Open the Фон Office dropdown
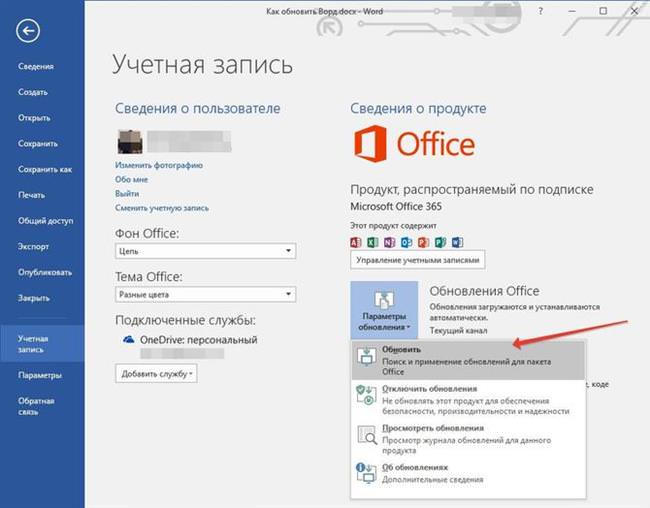This screenshot has width=650, height=508. click(x=206, y=251)
